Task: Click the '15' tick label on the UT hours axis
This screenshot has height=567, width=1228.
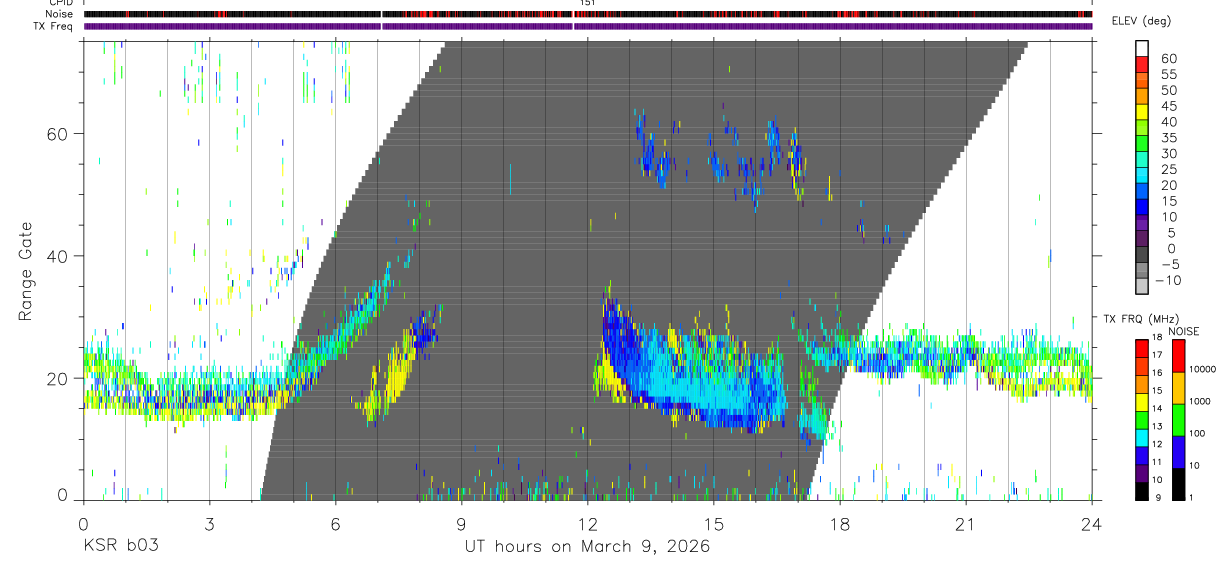Action: point(714,523)
